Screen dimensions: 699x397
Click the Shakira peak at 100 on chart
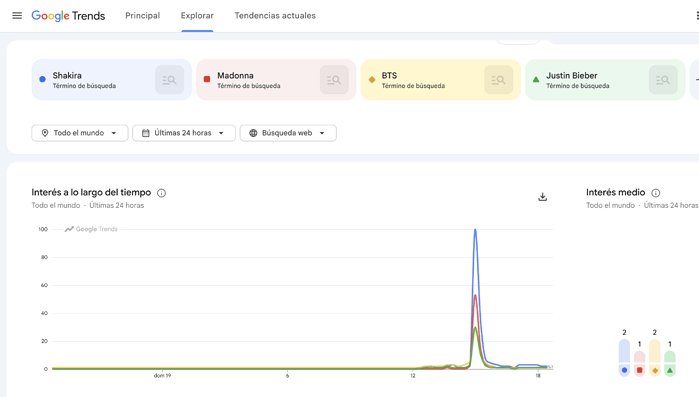pos(475,230)
